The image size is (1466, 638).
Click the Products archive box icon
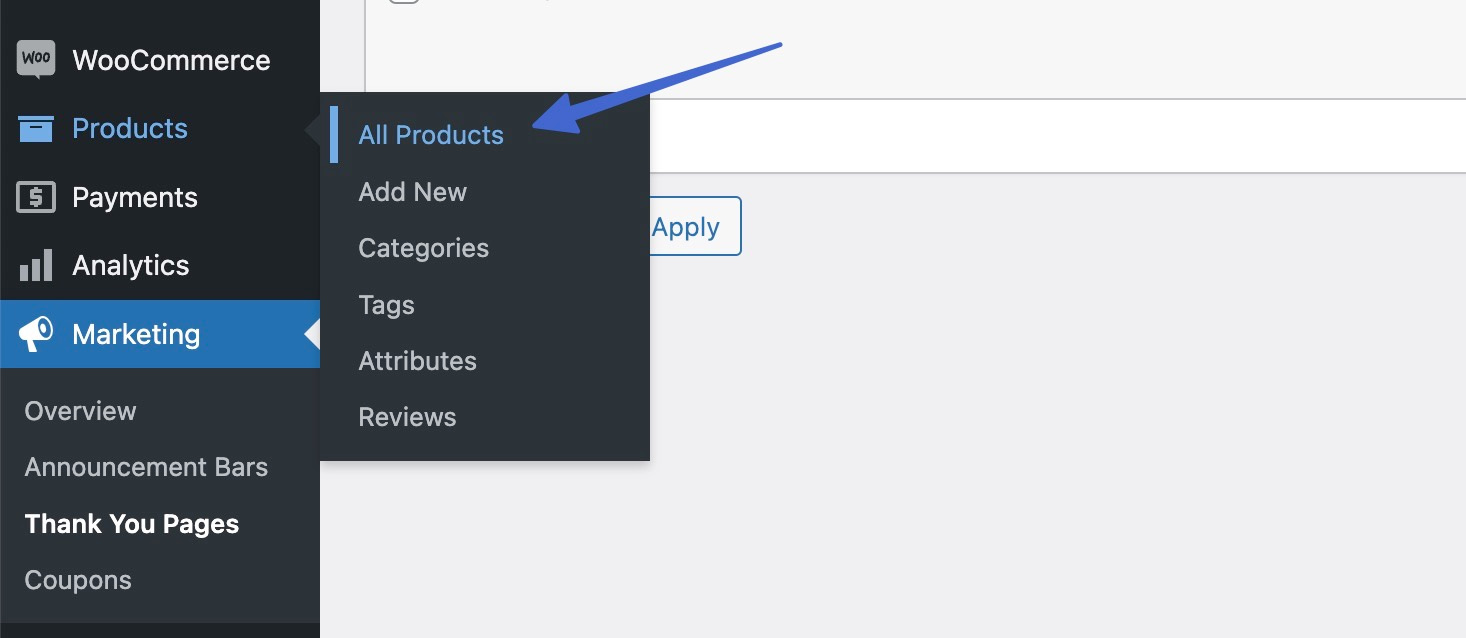(x=36, y=129)
